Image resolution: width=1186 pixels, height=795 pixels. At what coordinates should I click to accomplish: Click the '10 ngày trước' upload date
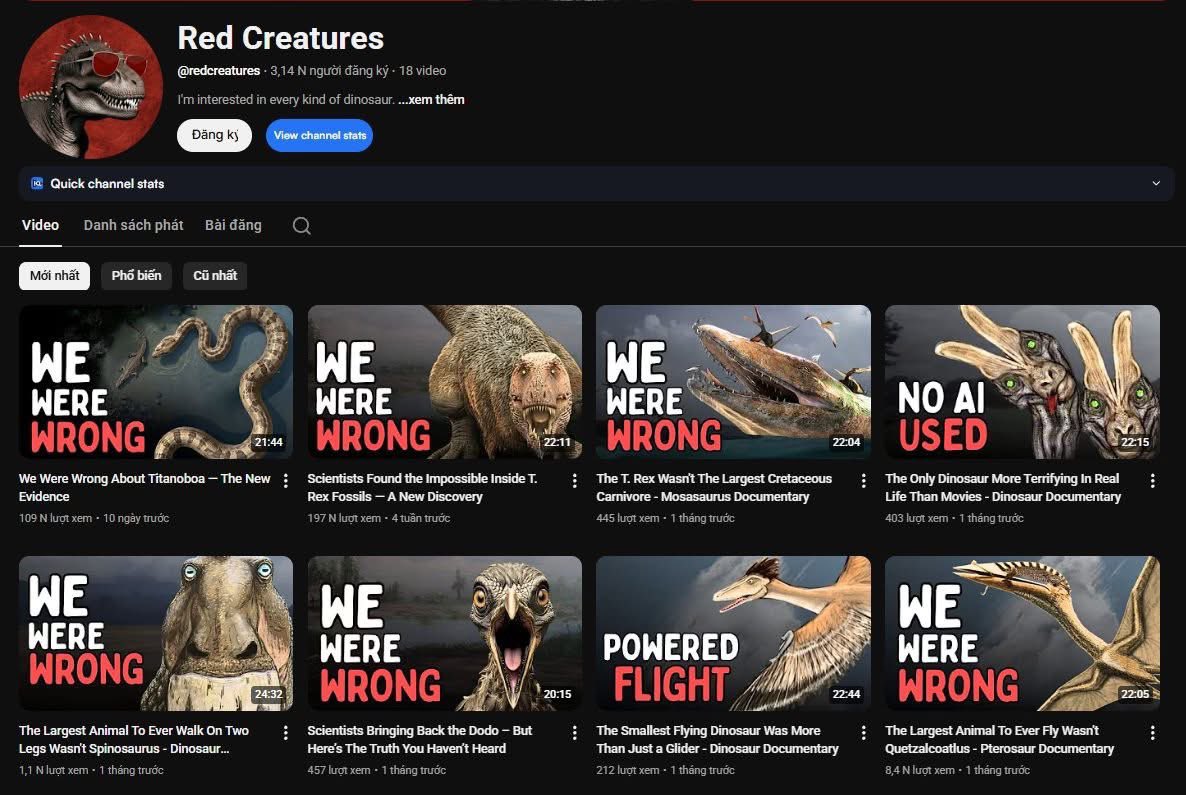click(x=136, y=518)
